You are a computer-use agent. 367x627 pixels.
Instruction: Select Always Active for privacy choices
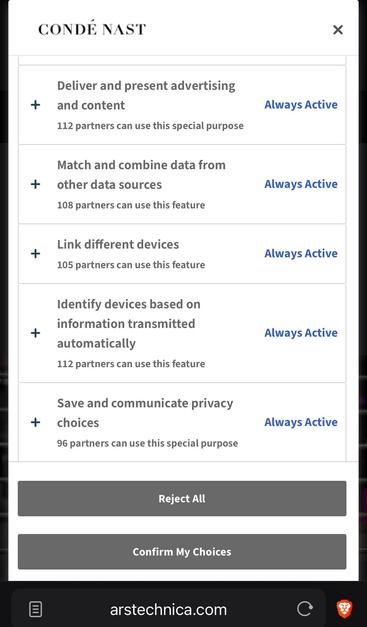click(x=301, y=422)
